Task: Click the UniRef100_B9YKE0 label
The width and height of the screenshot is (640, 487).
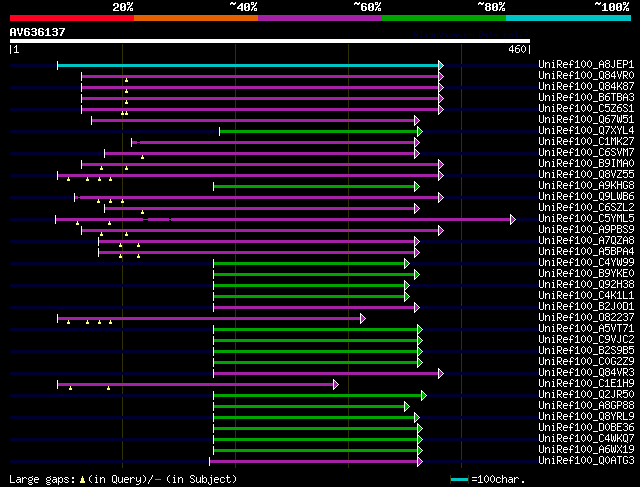Action: coord(586,274)
